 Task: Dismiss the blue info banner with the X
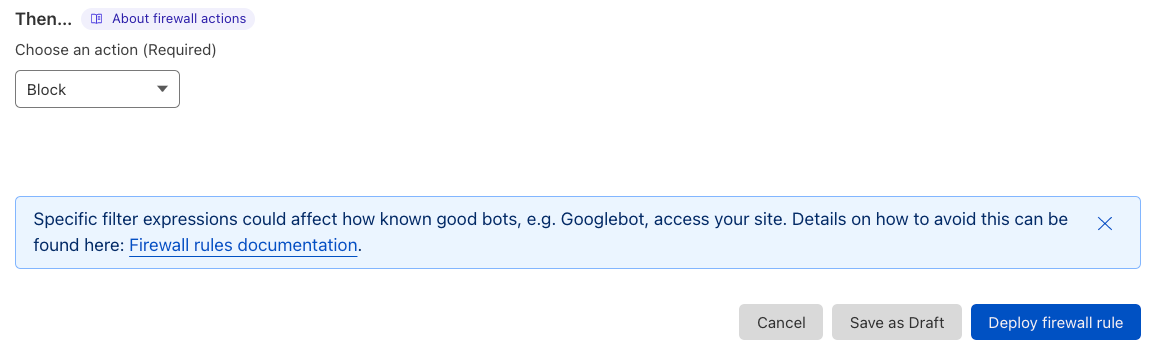pos(1104,223)
